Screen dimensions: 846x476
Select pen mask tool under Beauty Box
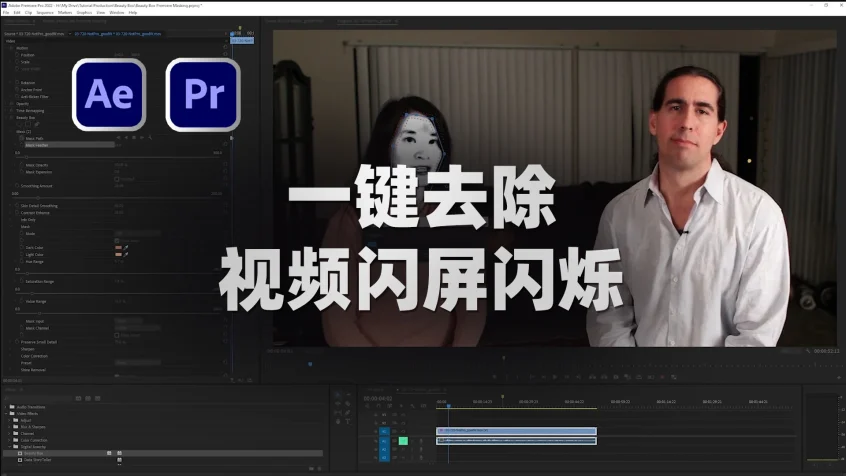pyautogui.click(x=37, y=124)
